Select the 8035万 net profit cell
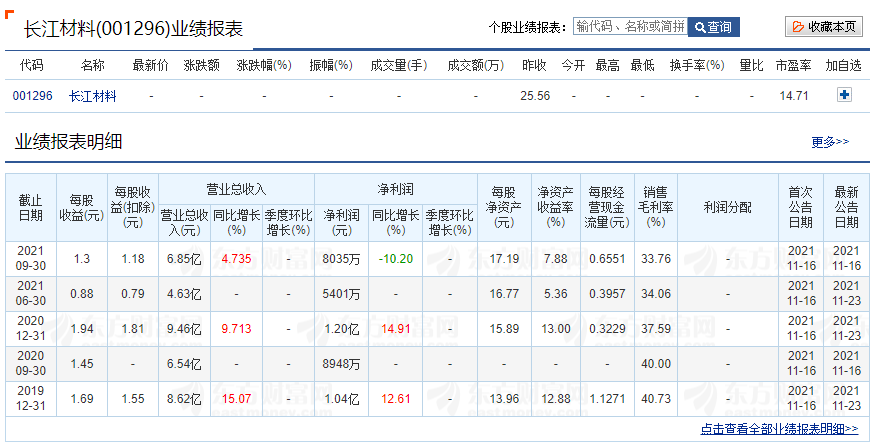 [341, 259]
